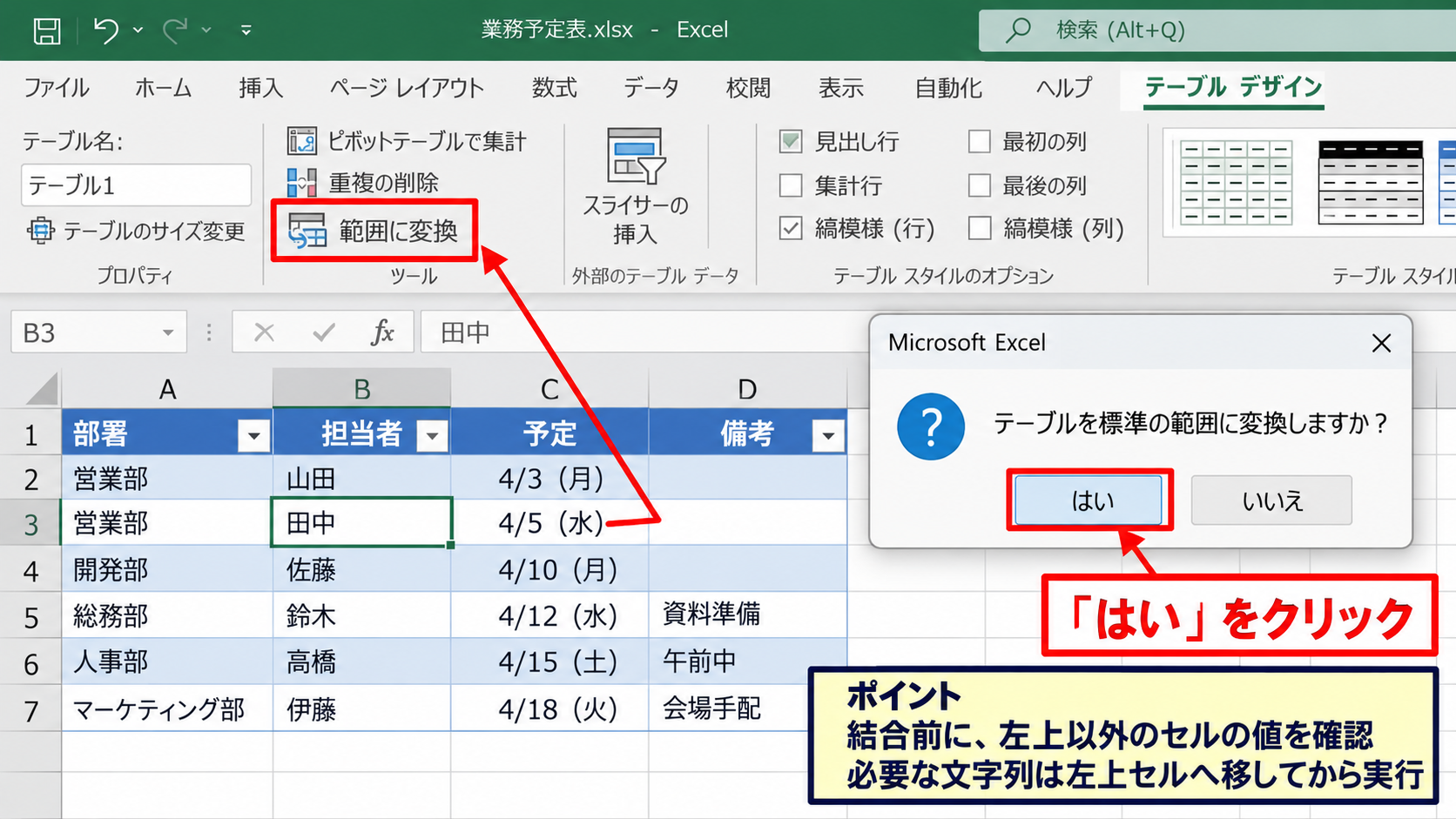Click 重複の削除 tool

(x=362, y=183)
